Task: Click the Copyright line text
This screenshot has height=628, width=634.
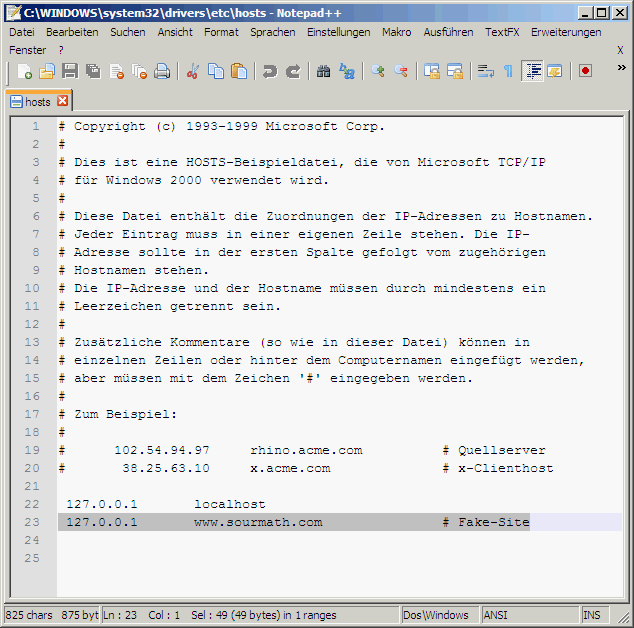Action: click(222, 126)
